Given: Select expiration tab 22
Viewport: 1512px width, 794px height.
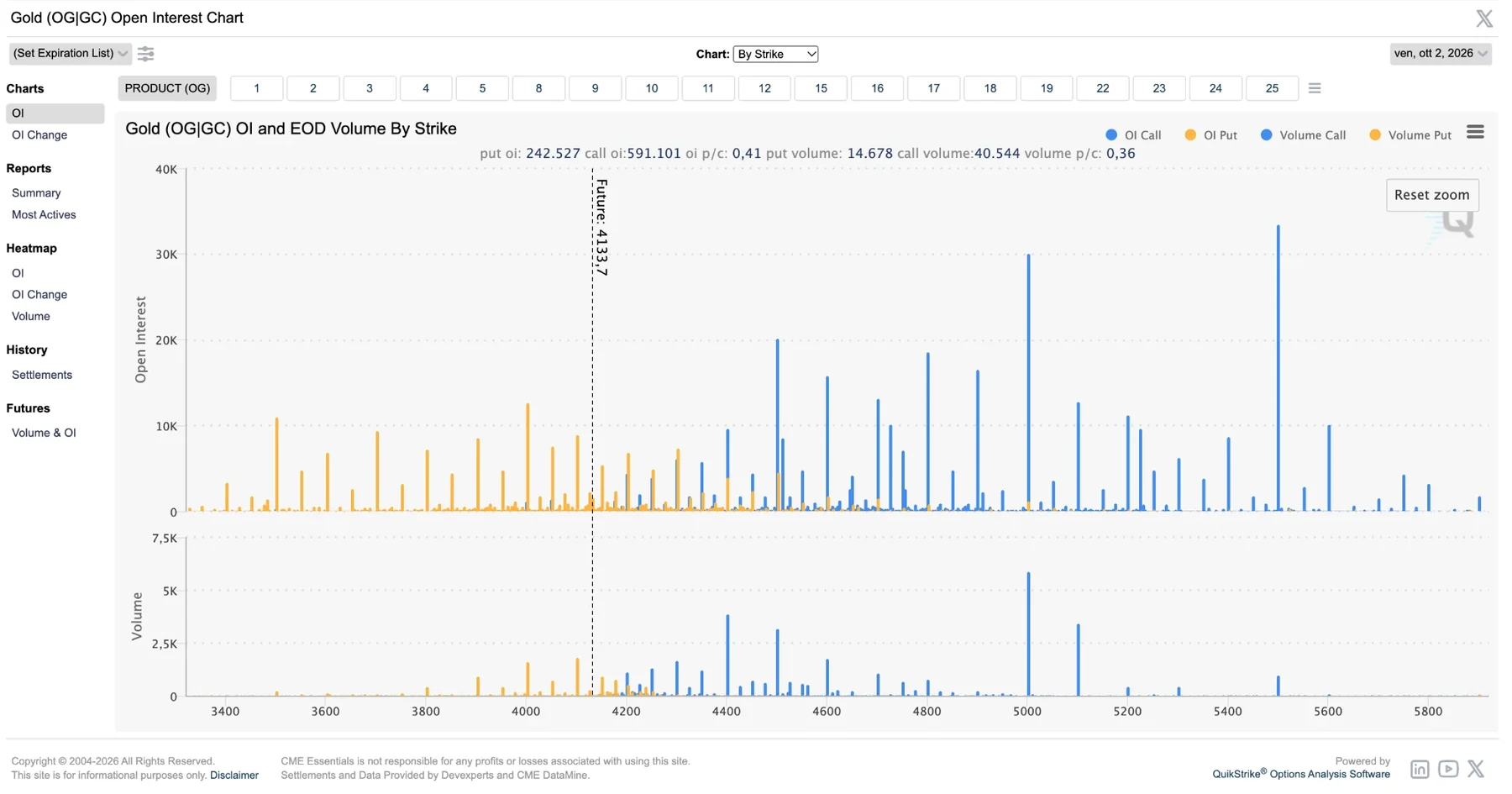Looking at the screenshot, I should (1103, 88).
